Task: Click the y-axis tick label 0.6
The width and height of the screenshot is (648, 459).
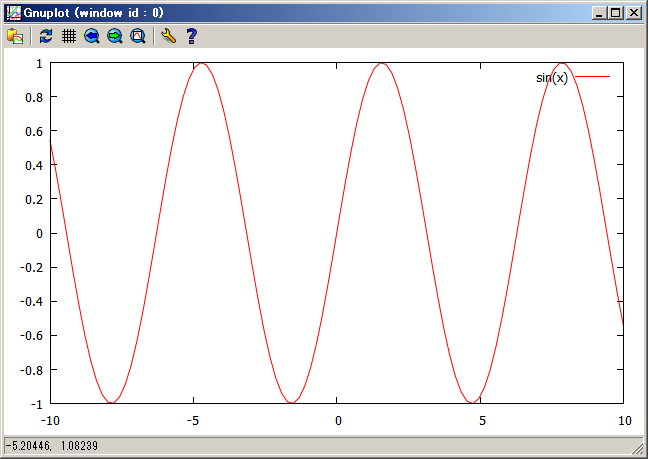Action: point(32,131)
